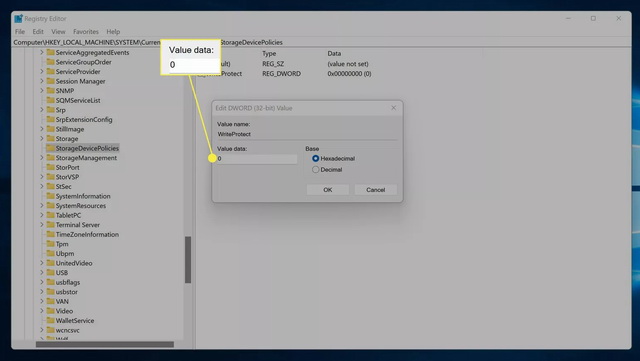Click the WalletService folder icon

click(51, 320)
